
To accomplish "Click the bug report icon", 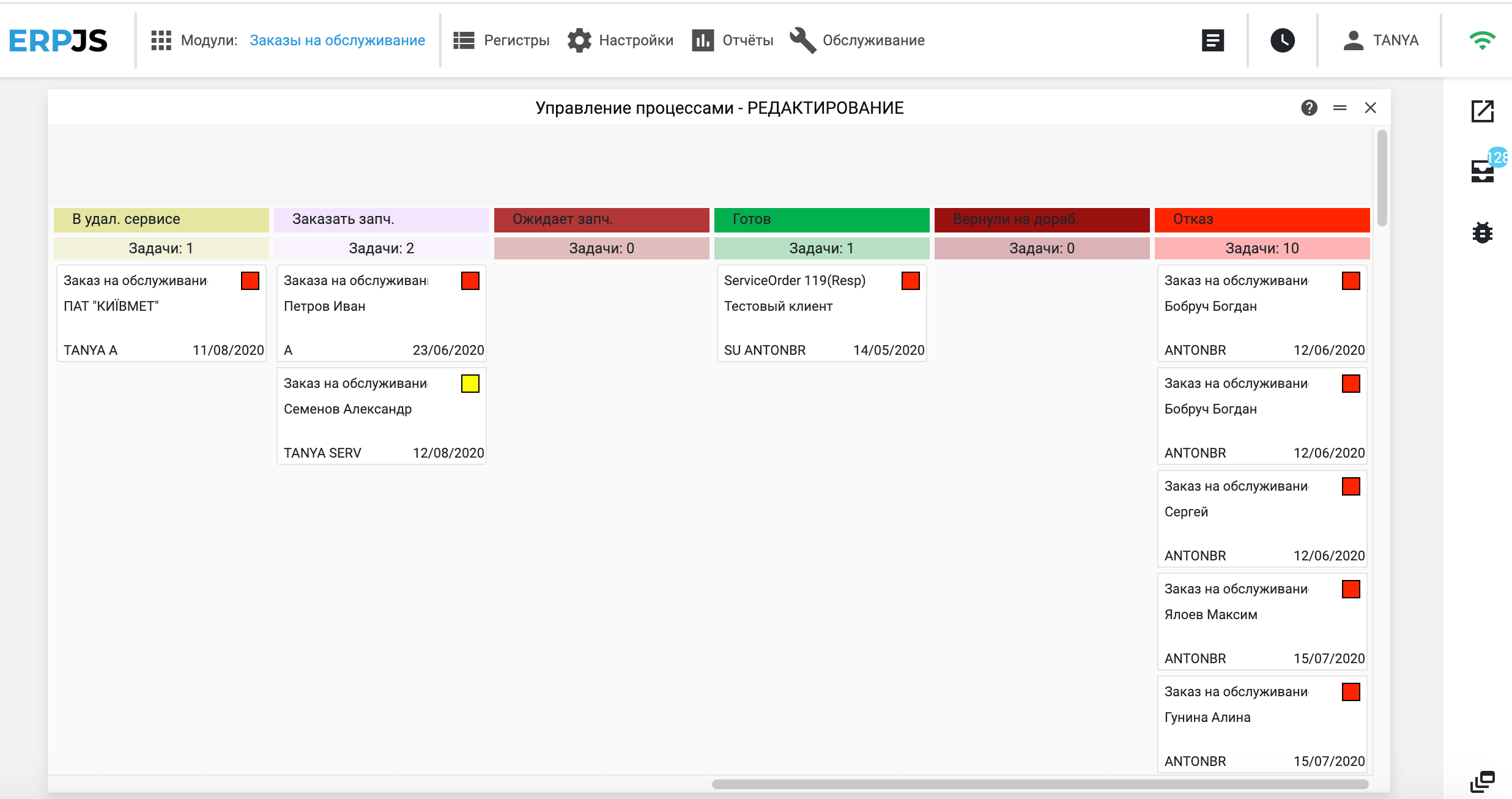I will pyautogui.click(x=1482, y=232).
